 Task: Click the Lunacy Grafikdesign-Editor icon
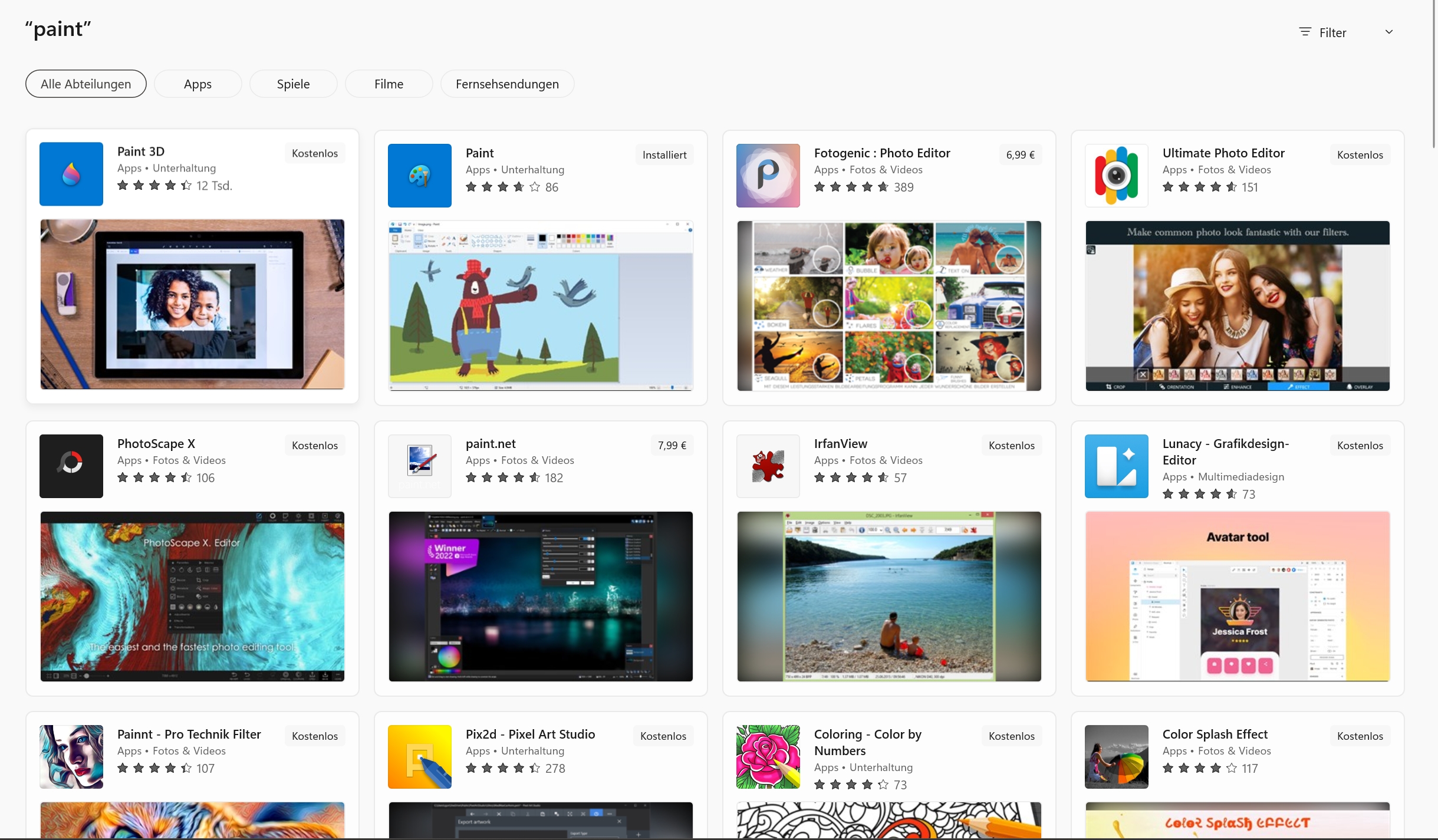click(1116, 466)
